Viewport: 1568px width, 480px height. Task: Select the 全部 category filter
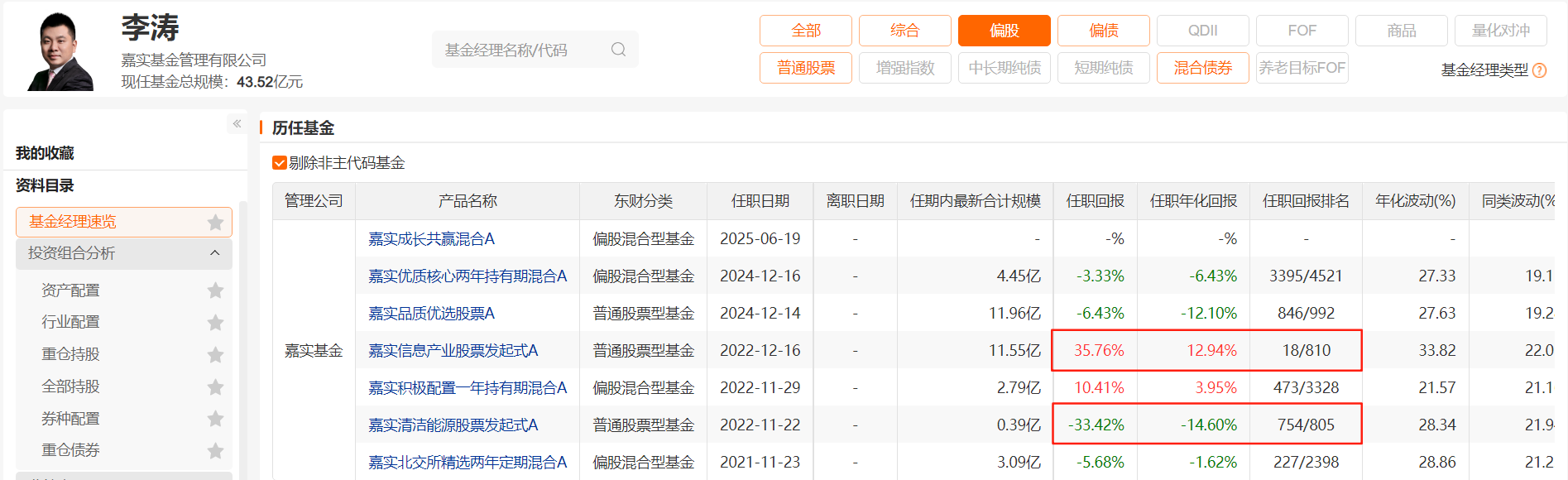pyautogui.click(x=805, y=31)
